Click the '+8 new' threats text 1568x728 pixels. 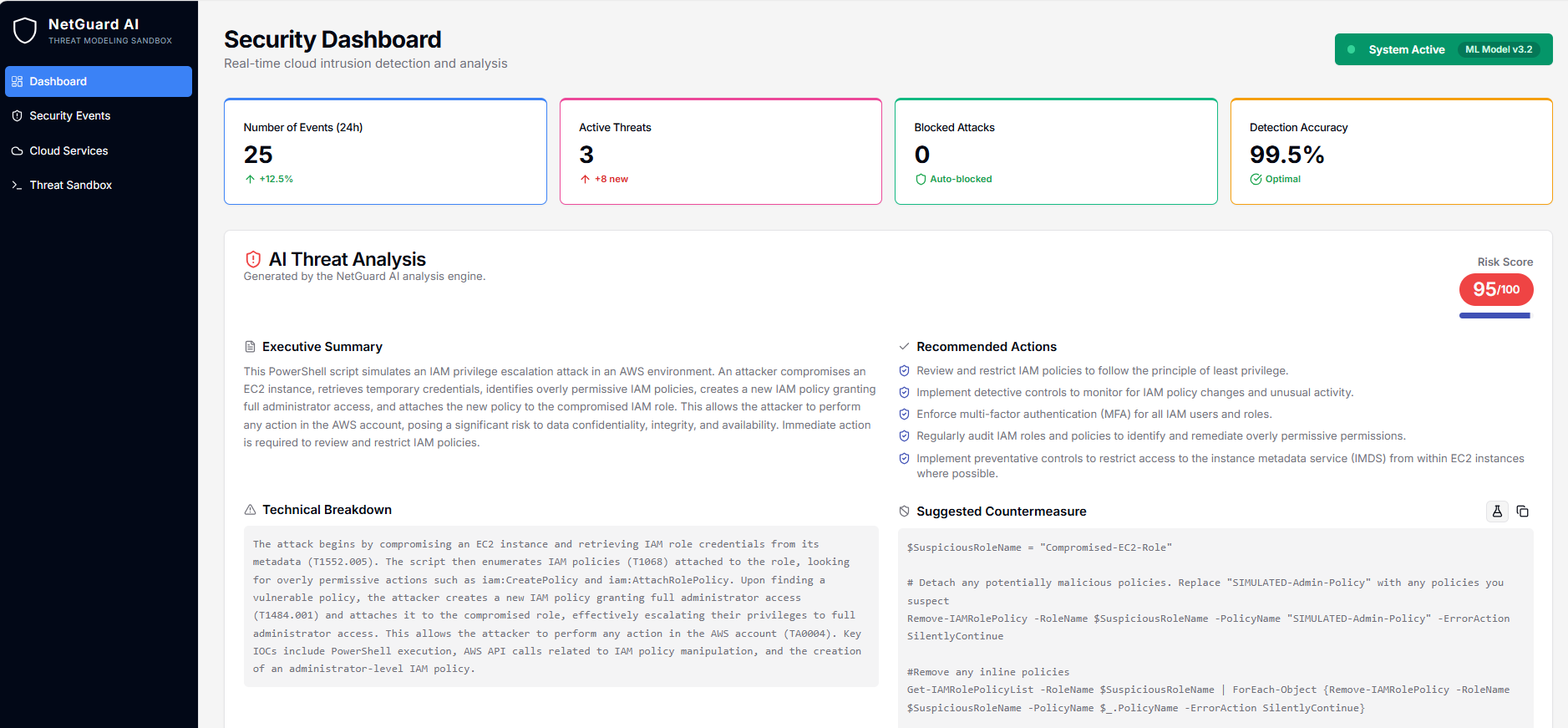611,179
